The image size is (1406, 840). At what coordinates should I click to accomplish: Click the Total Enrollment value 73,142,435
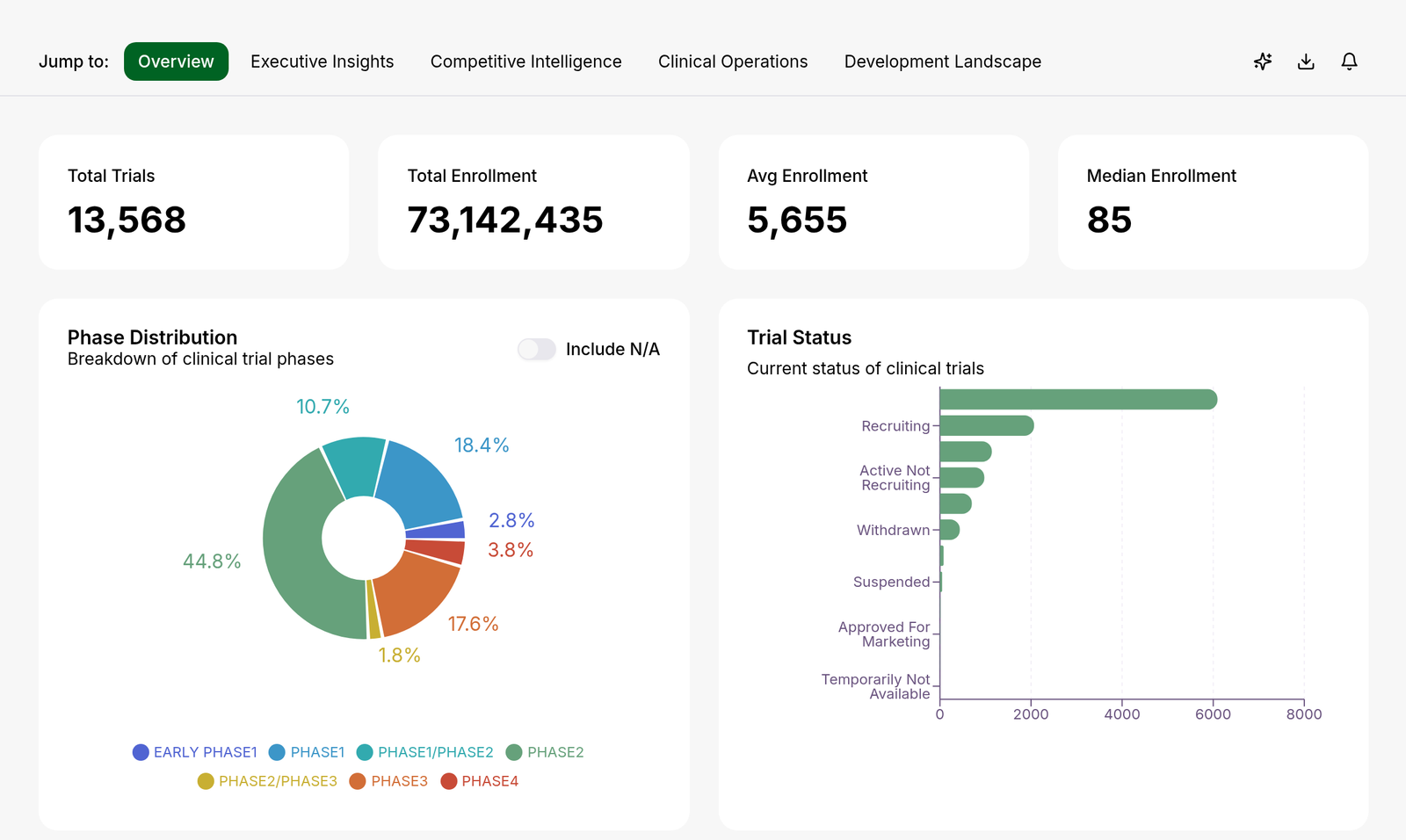(505, 220)
